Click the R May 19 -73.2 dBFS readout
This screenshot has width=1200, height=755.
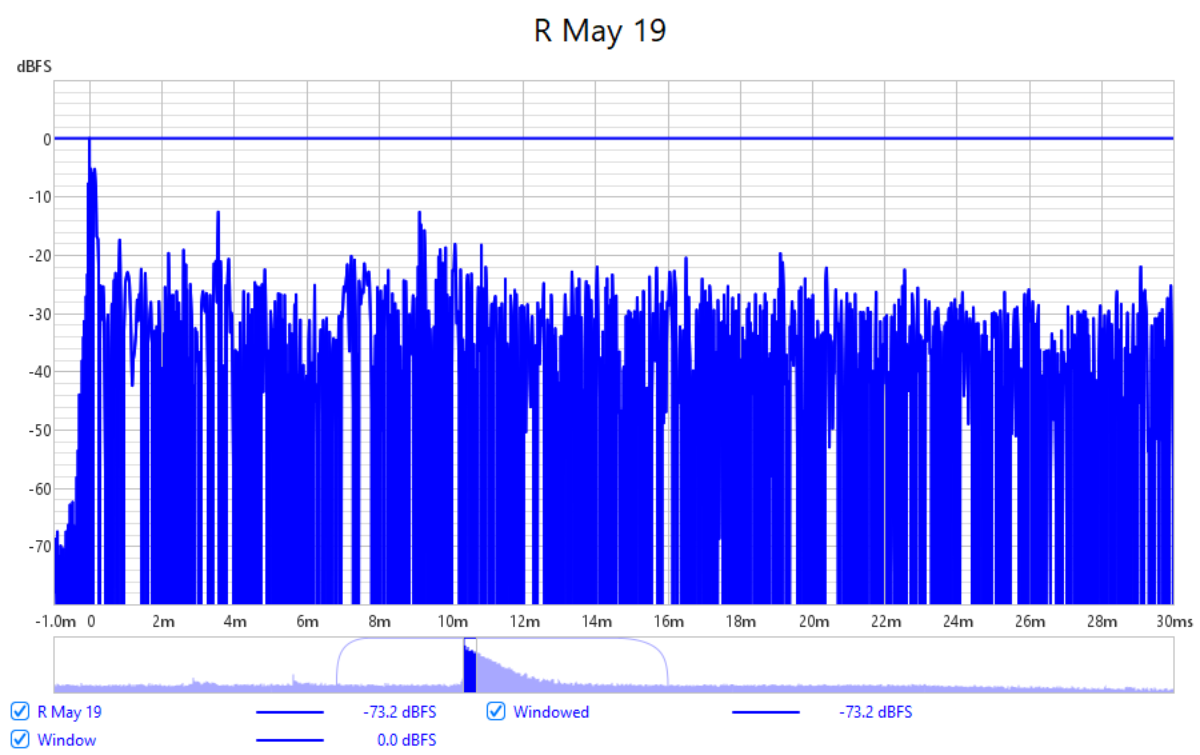point(399,712)
